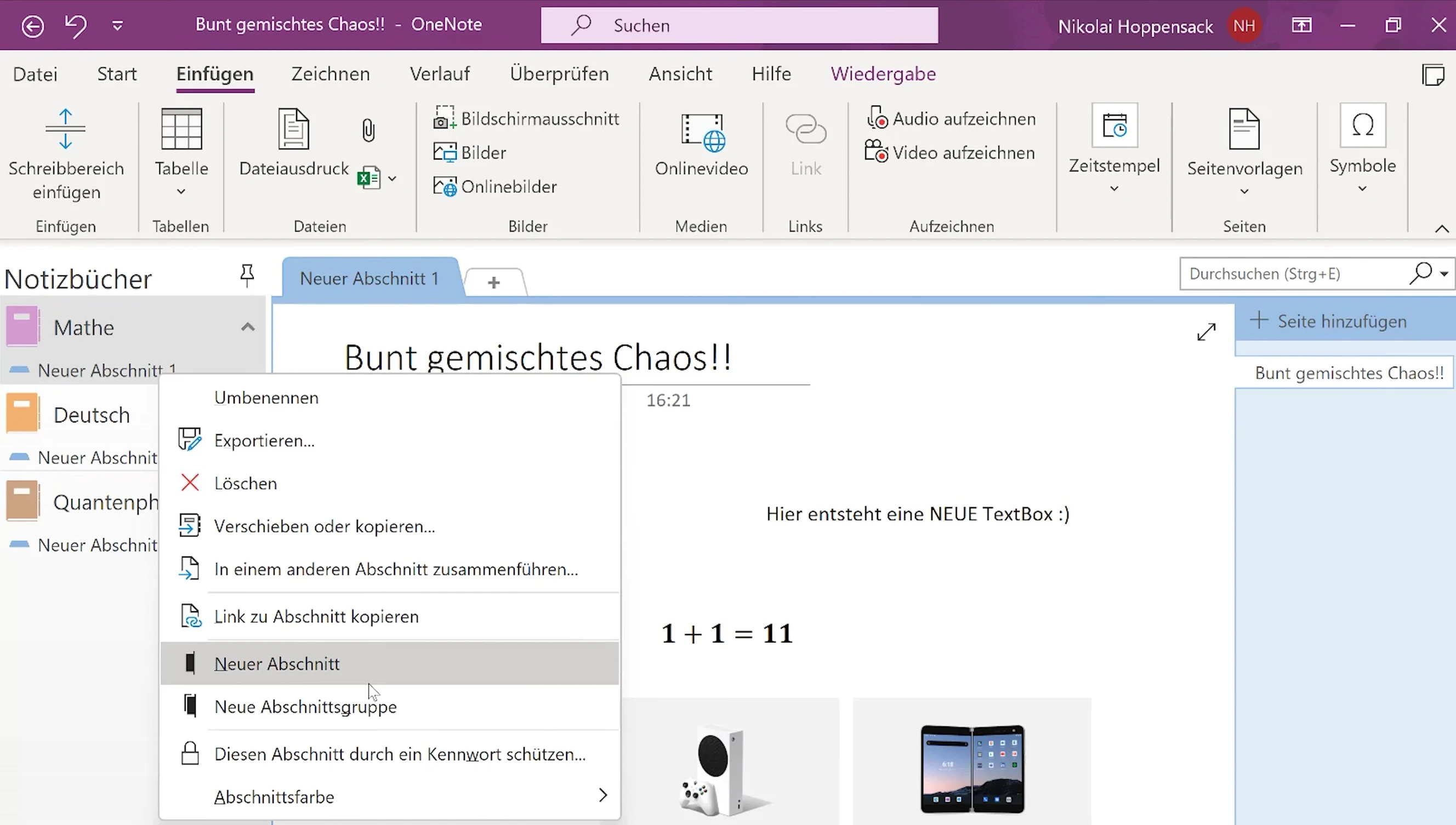1456x825 pixels.
Task: Choose Verschieben oder kopieren...
Action: [x=390, y=526]
